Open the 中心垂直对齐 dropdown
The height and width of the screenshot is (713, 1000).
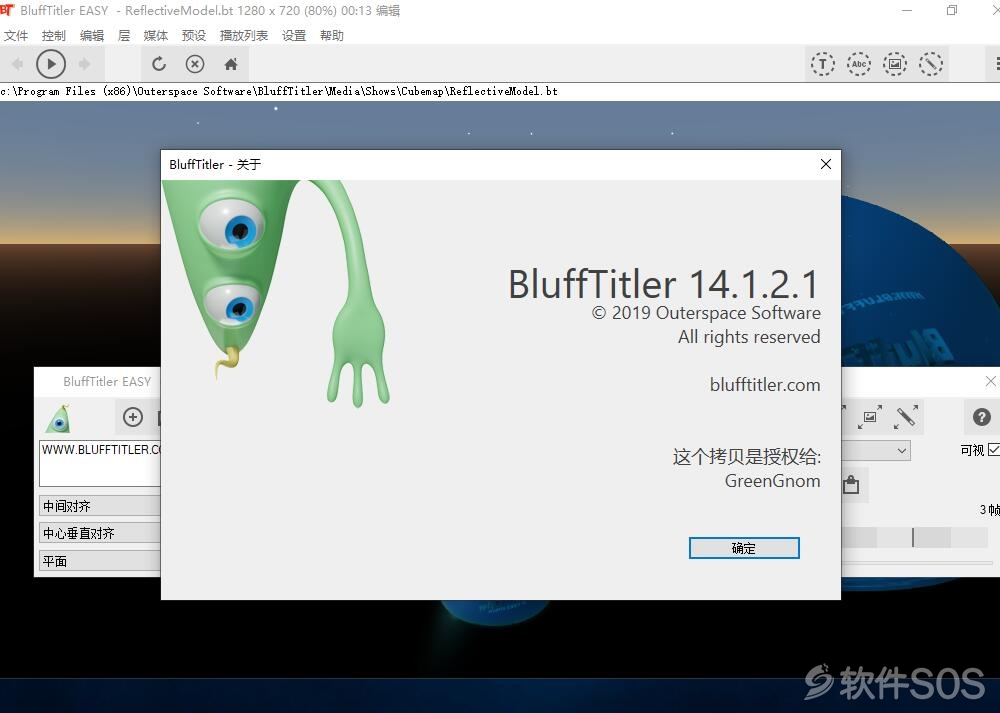pyautogui.click(x=100, y=533)
